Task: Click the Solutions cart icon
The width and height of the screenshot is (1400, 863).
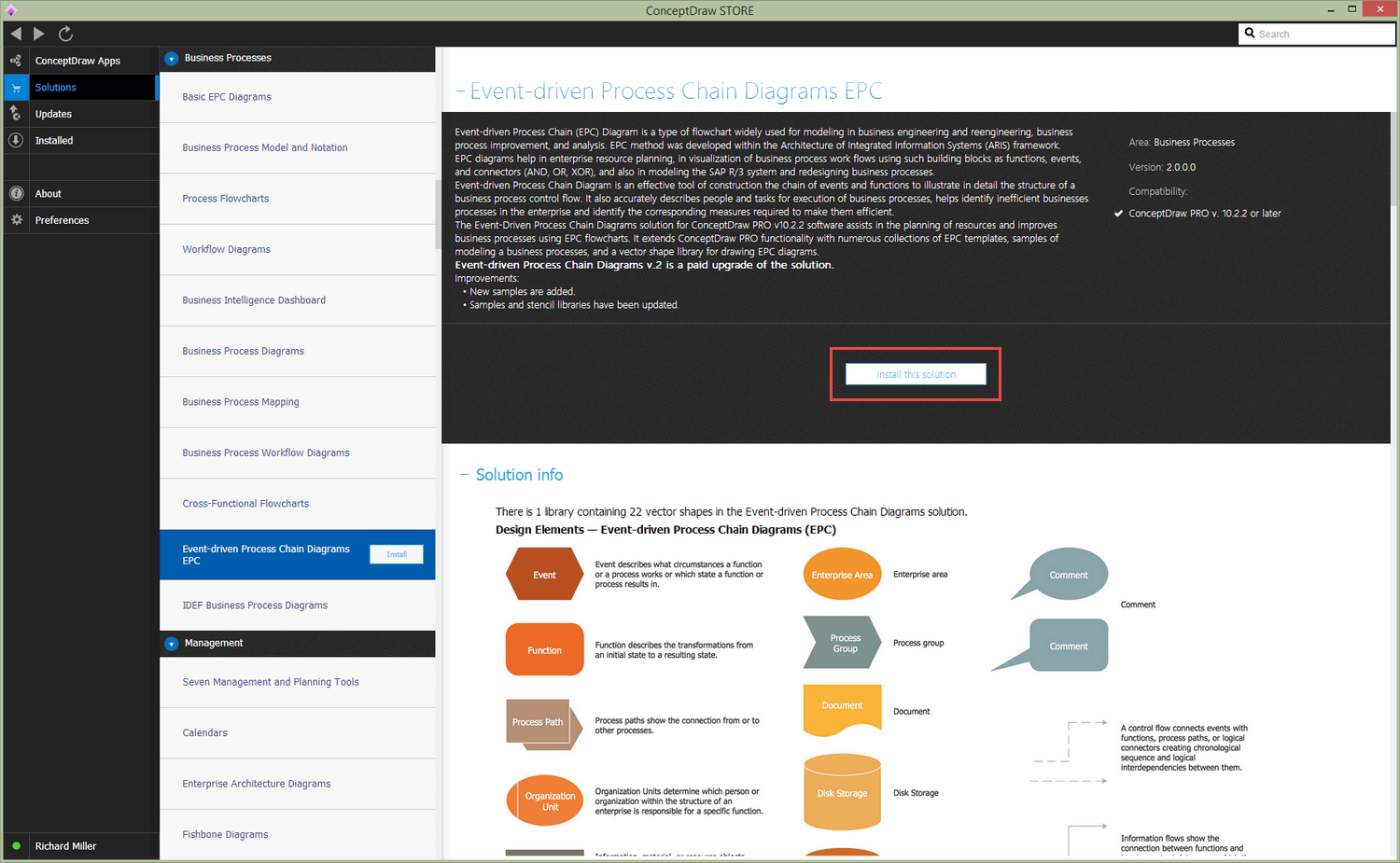Action: (x=16, y=88)
